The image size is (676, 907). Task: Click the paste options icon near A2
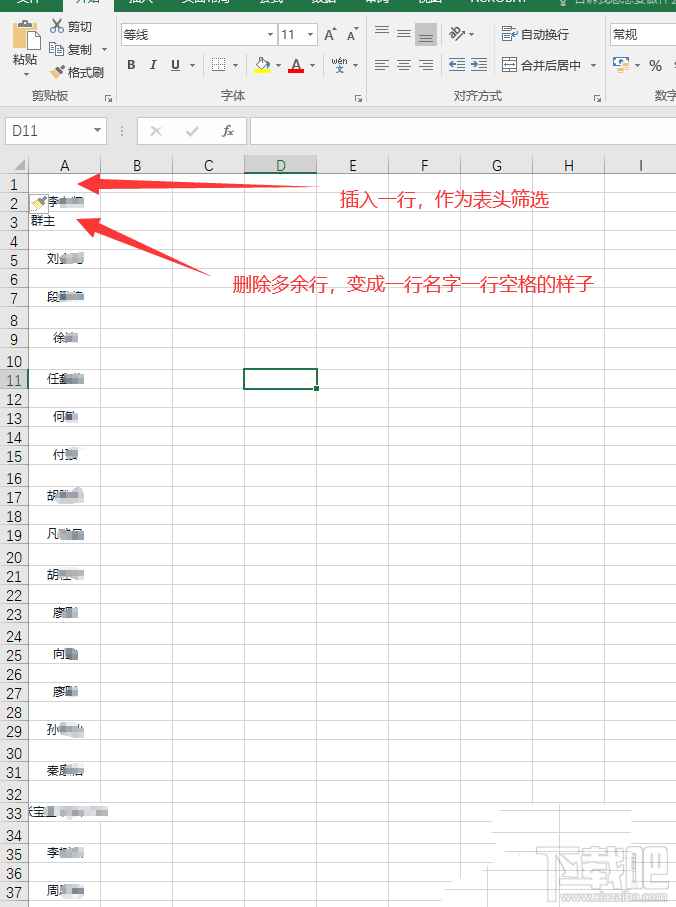pos(39,203)
